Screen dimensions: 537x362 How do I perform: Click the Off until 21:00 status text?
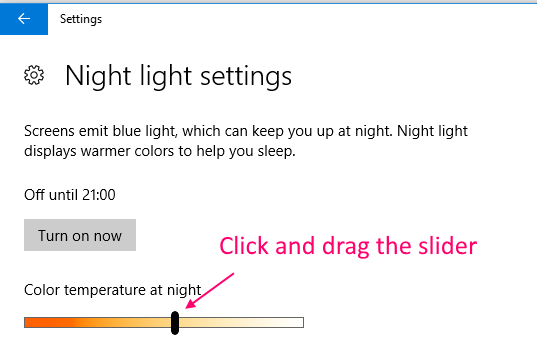[70, 195]
